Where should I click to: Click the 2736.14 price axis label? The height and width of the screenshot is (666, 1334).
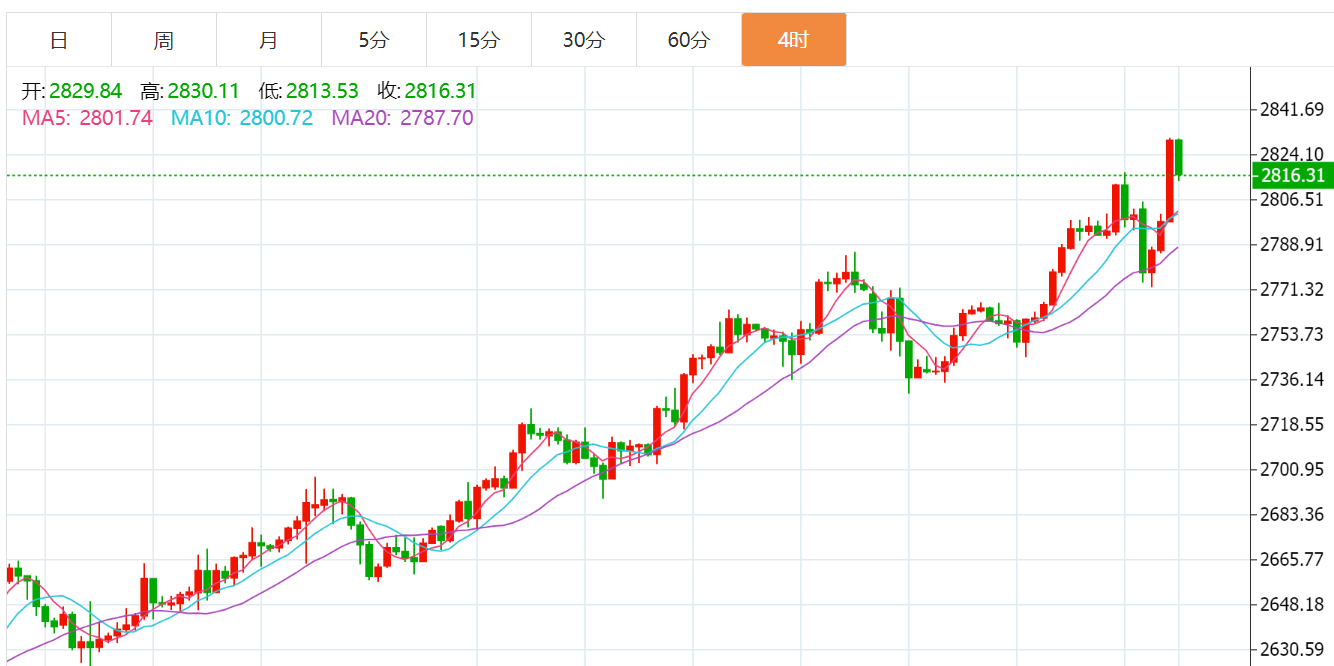click(x=1293, y=379)
